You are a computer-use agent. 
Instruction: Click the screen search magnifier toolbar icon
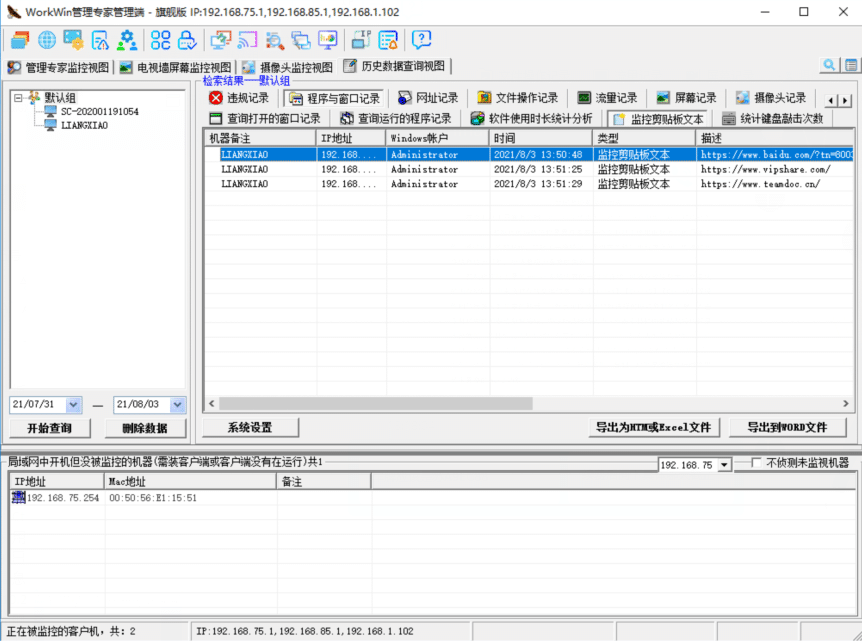[x=274, y=40]
